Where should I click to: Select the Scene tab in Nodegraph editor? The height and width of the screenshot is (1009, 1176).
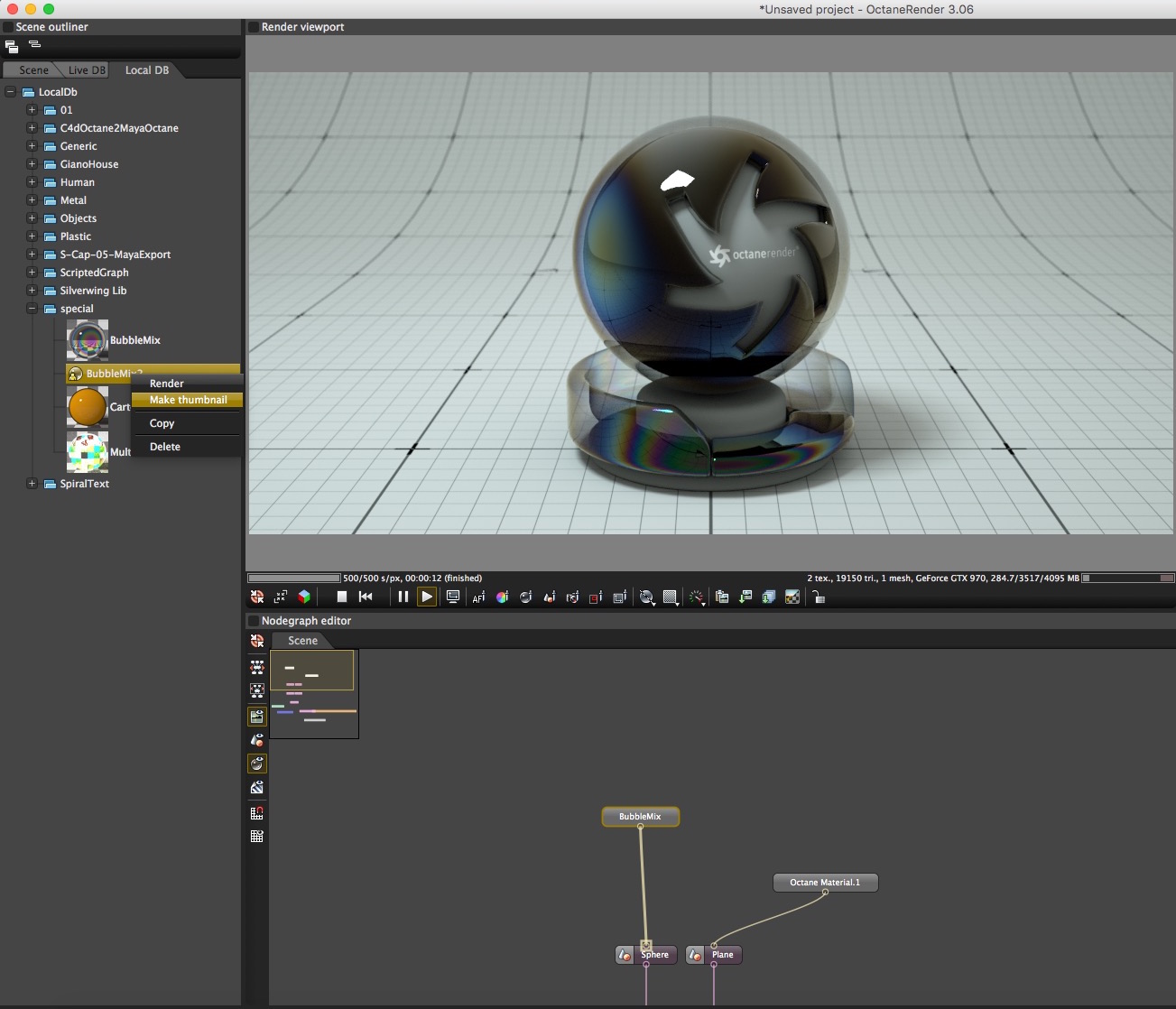[302, 641]
